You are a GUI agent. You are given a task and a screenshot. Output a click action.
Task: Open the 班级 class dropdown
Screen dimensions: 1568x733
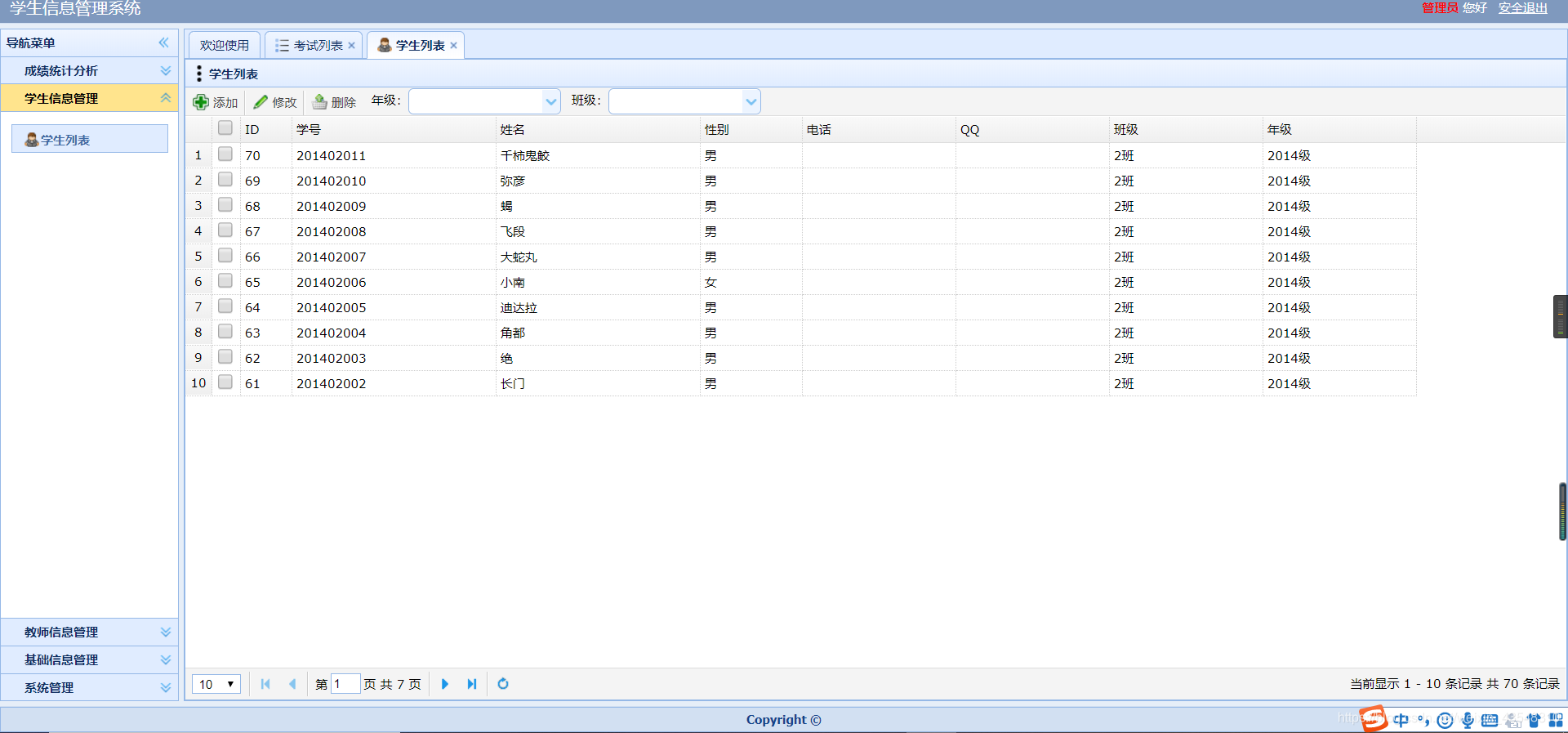[751, 102]
